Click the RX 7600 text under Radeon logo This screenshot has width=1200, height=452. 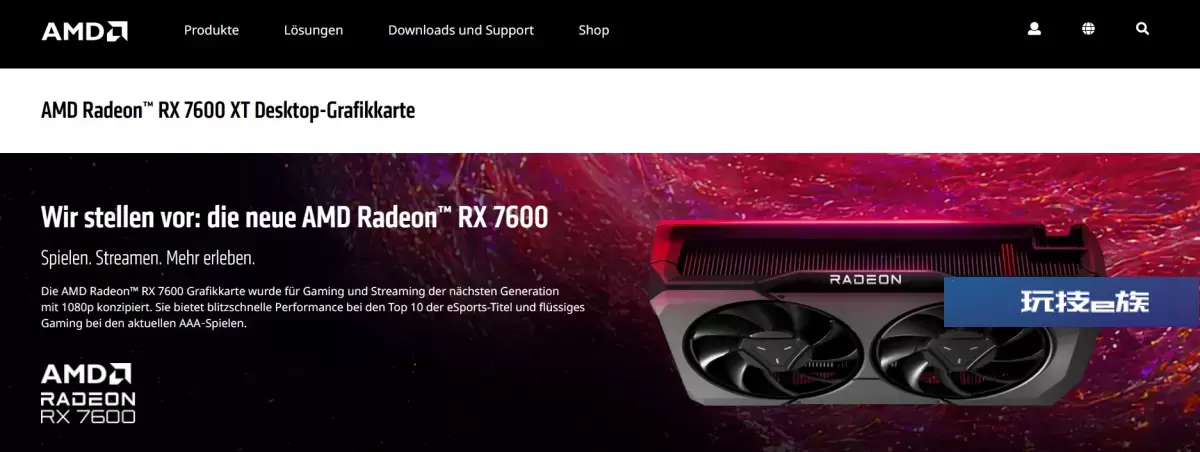tap(88, 415)
